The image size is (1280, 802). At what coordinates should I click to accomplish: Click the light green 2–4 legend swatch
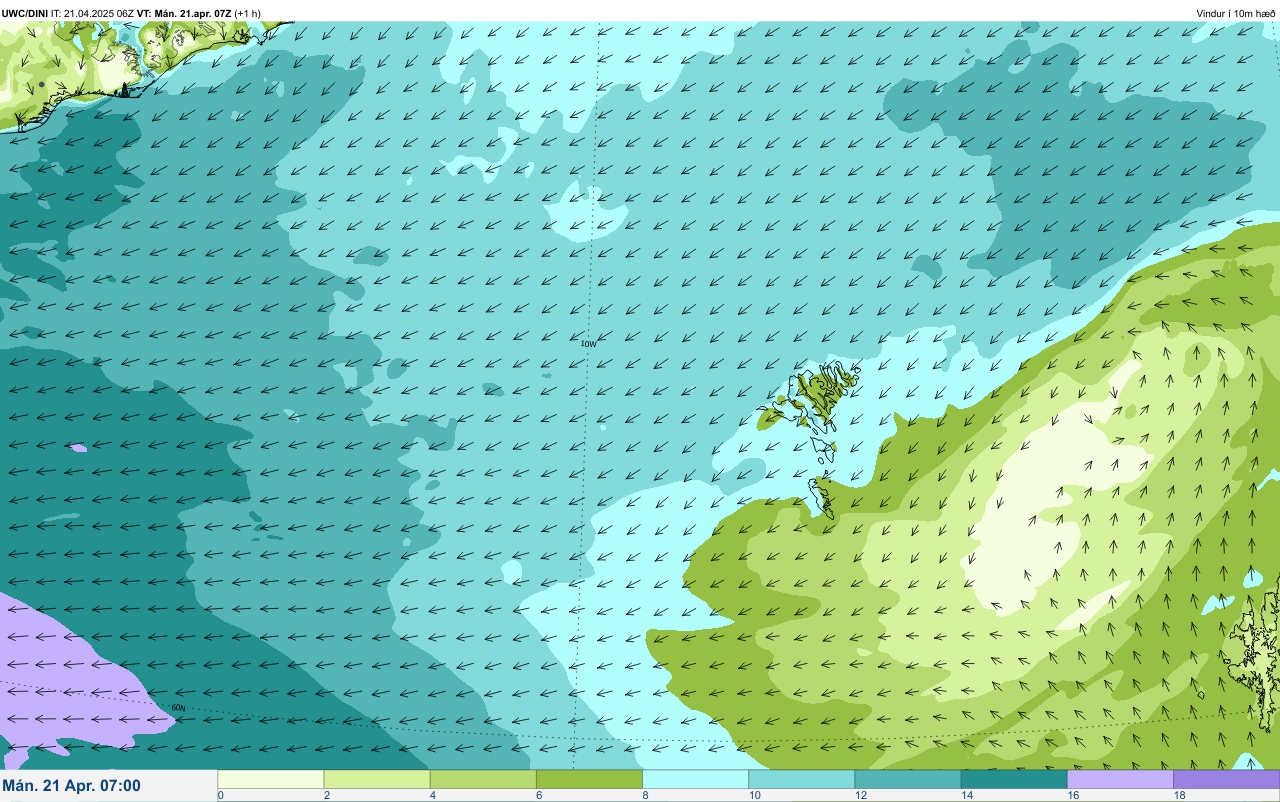click(377, 779)
